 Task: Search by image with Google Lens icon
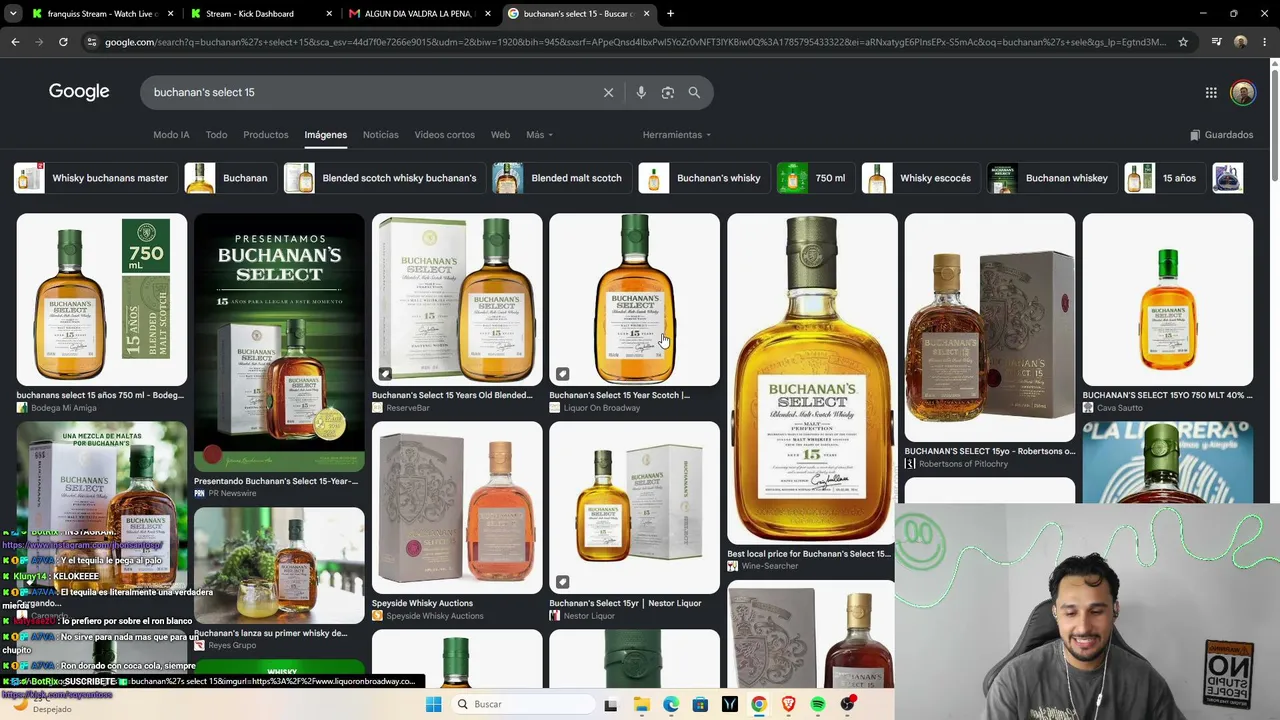click(x=667, y=92)
